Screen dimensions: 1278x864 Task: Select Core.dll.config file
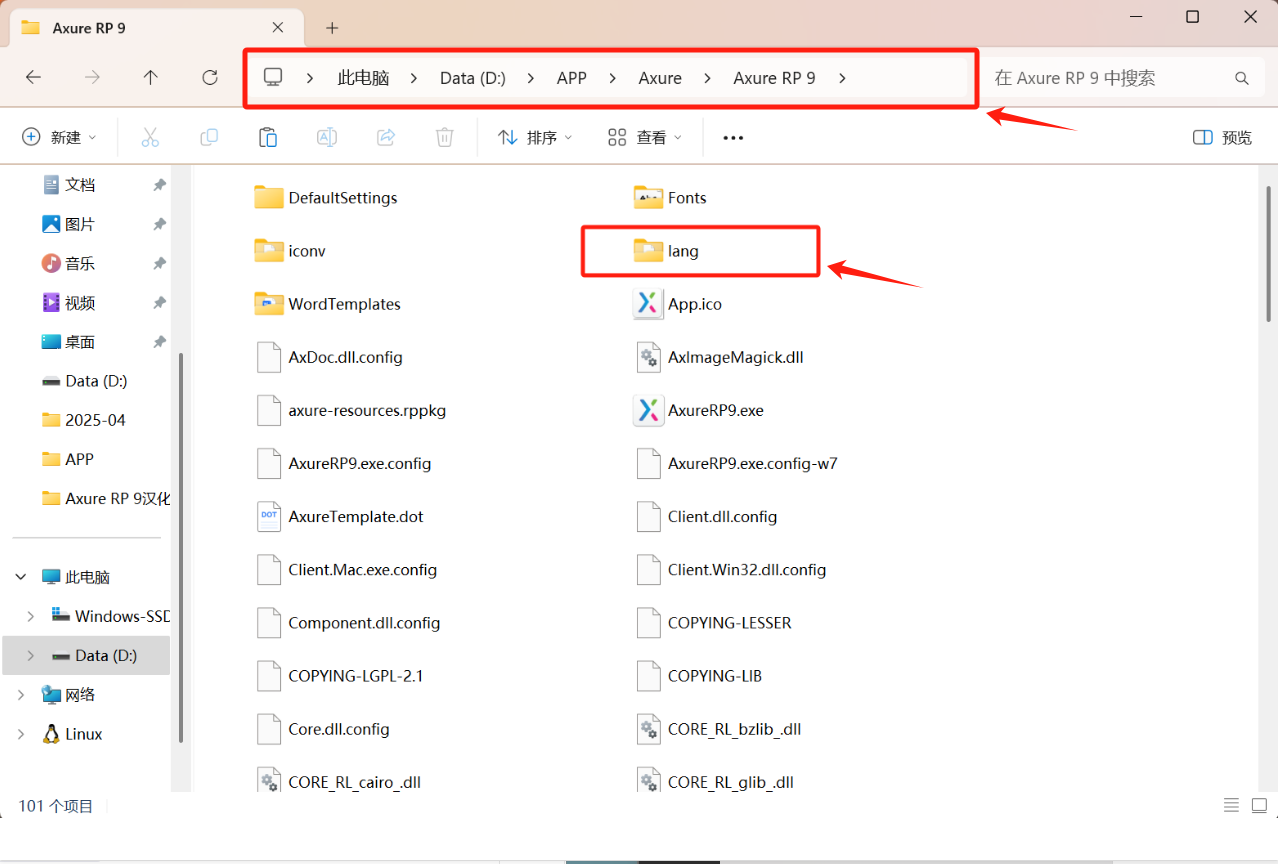323,729
